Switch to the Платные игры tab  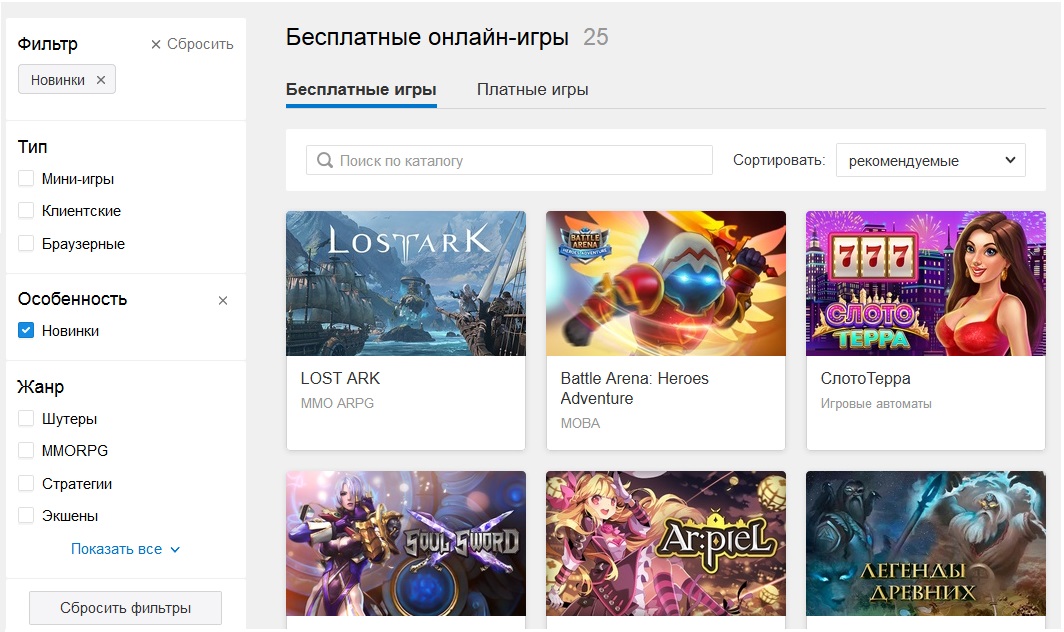pos(533,90)
